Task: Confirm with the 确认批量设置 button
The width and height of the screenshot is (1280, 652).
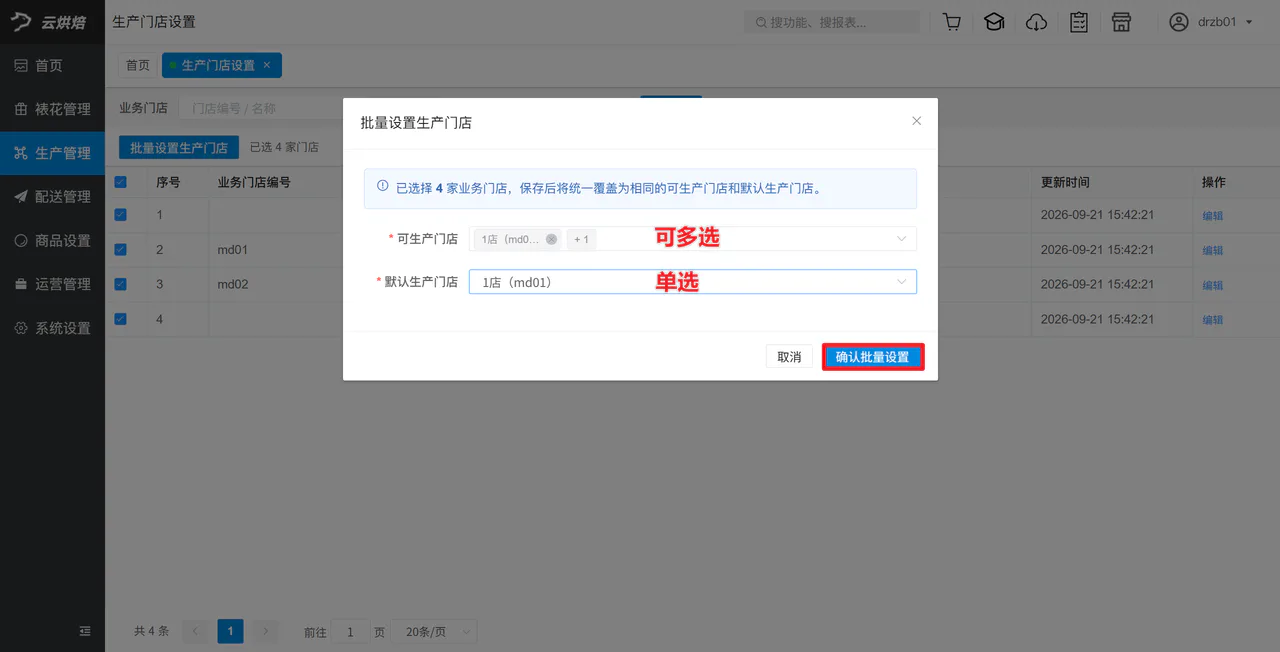Action: (x=873, y=357)
